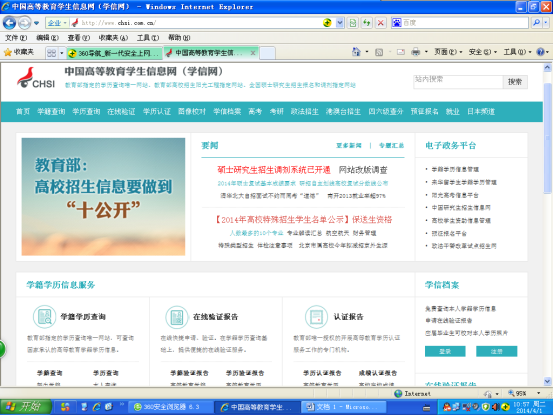Click the Home page icon
Screen dimensions: 553x415
[356, 52]
